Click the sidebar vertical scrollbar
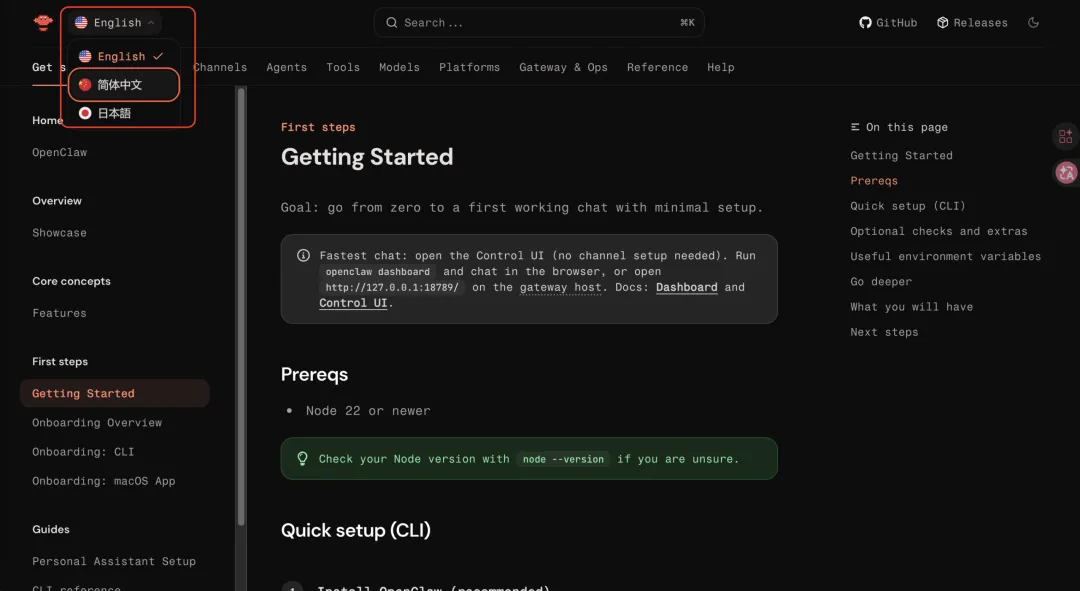The height and width of the screenshot is (591, 1080). tap(241, 300)
